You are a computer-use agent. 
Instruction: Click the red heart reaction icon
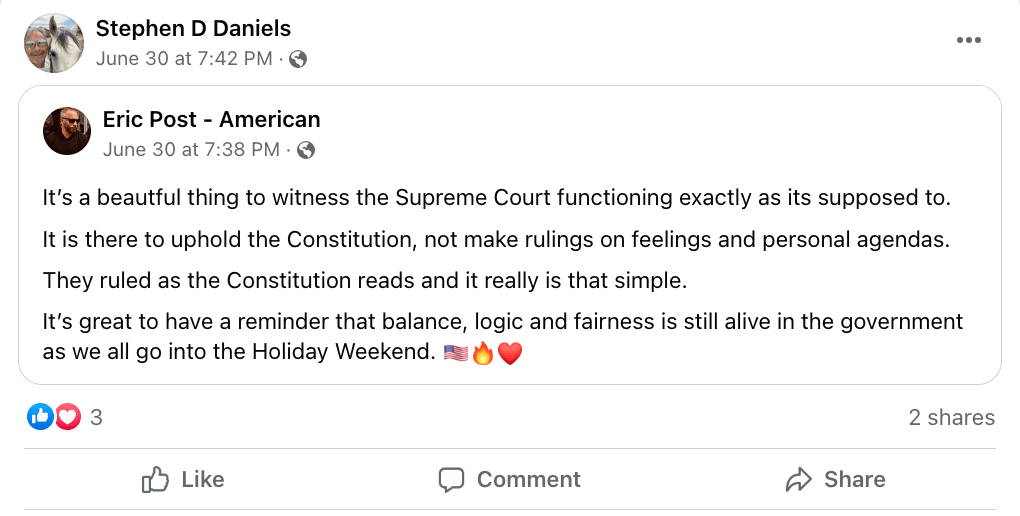(x=68, y=417)
